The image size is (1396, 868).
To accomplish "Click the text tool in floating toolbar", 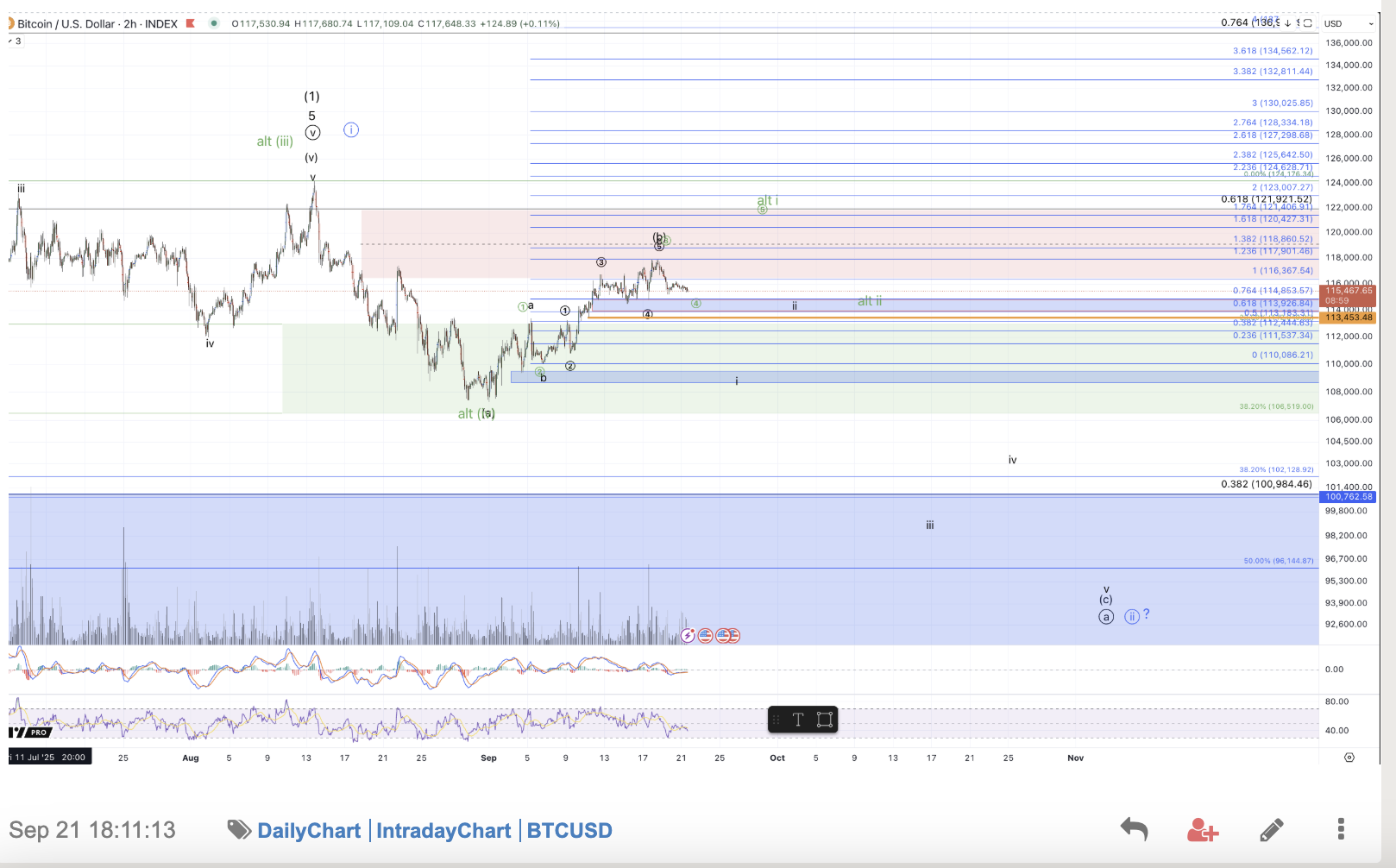I will coord(798,720).
